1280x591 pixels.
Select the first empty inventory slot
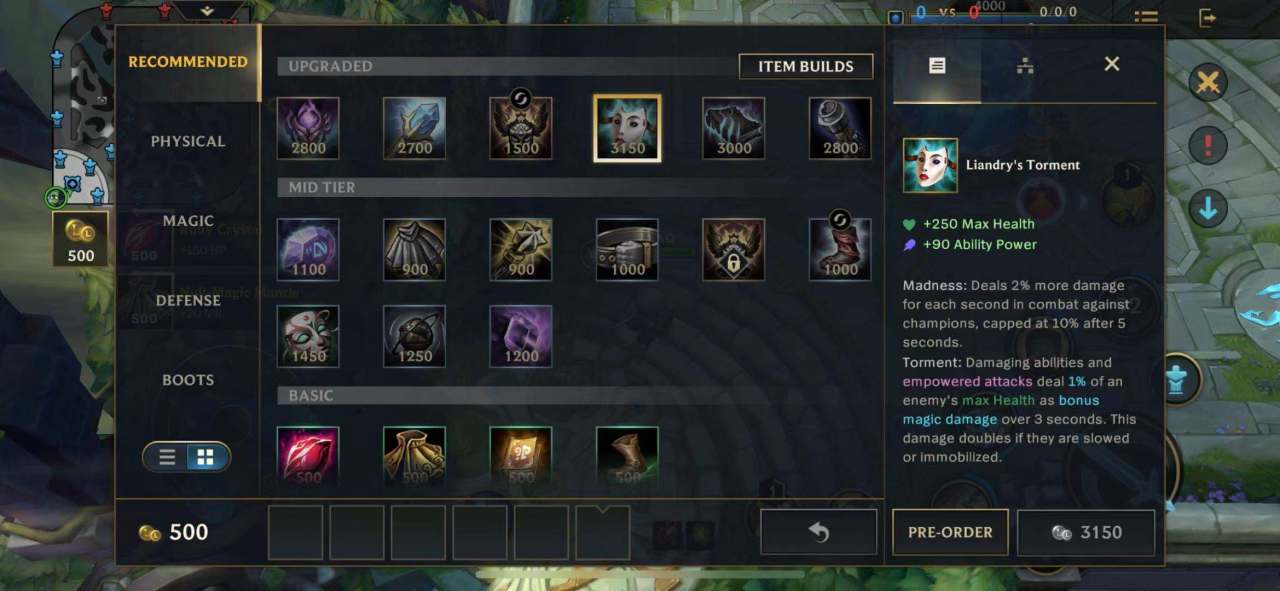point(295,532)
